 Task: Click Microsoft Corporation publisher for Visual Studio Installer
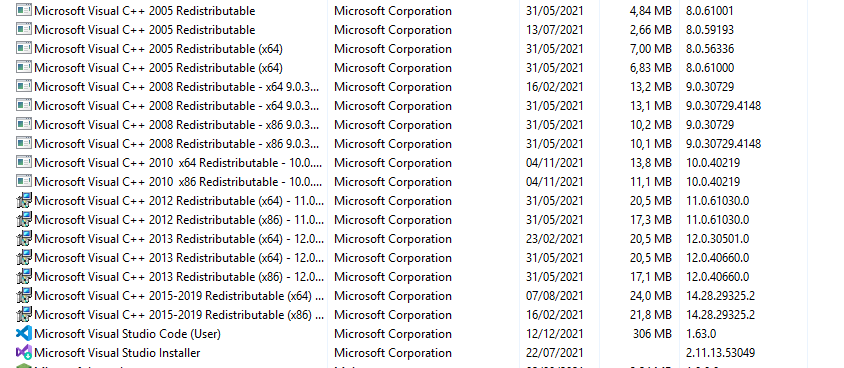click(393, 353)
